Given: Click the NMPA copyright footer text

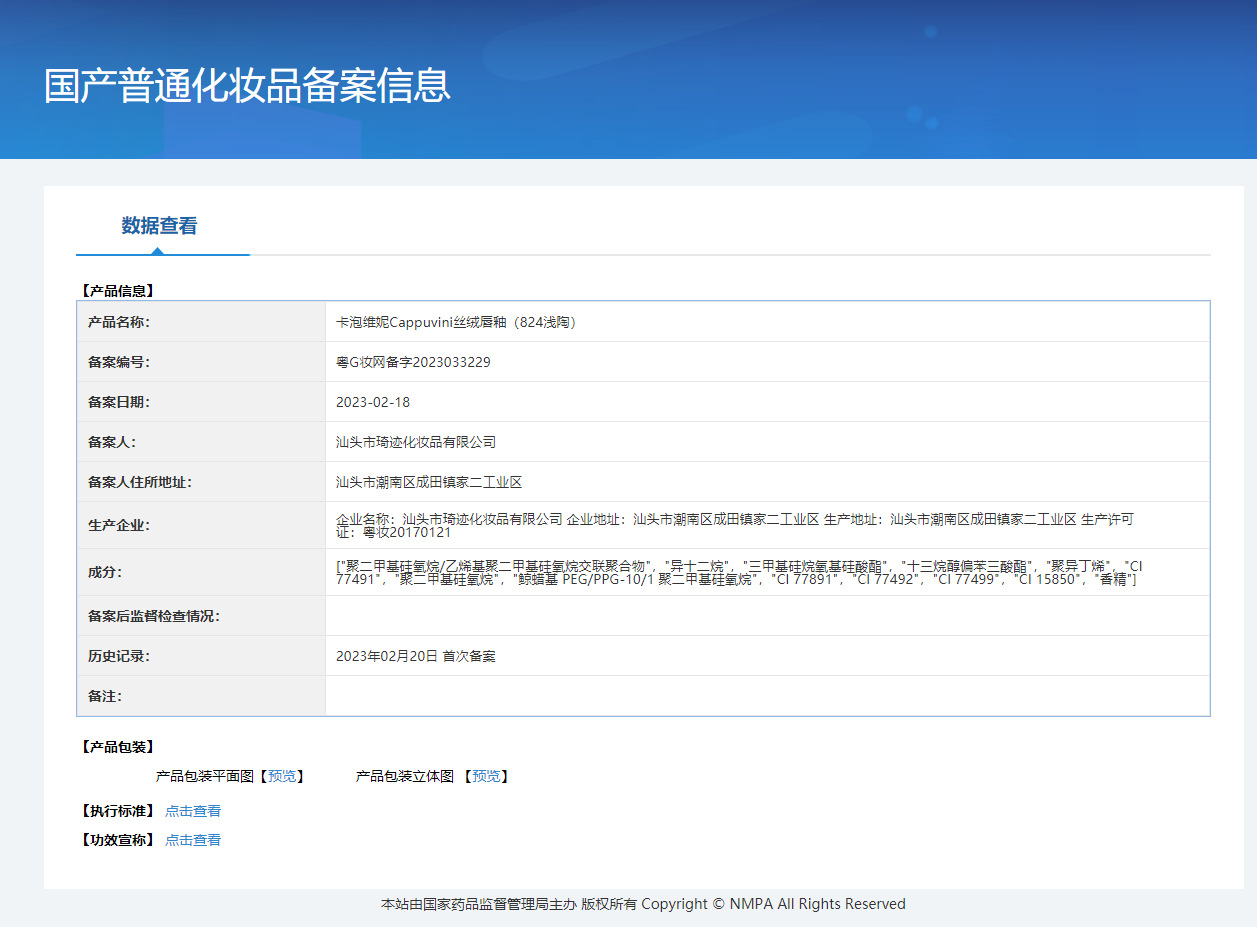Looking at the screenshot, I should [643, 904].
